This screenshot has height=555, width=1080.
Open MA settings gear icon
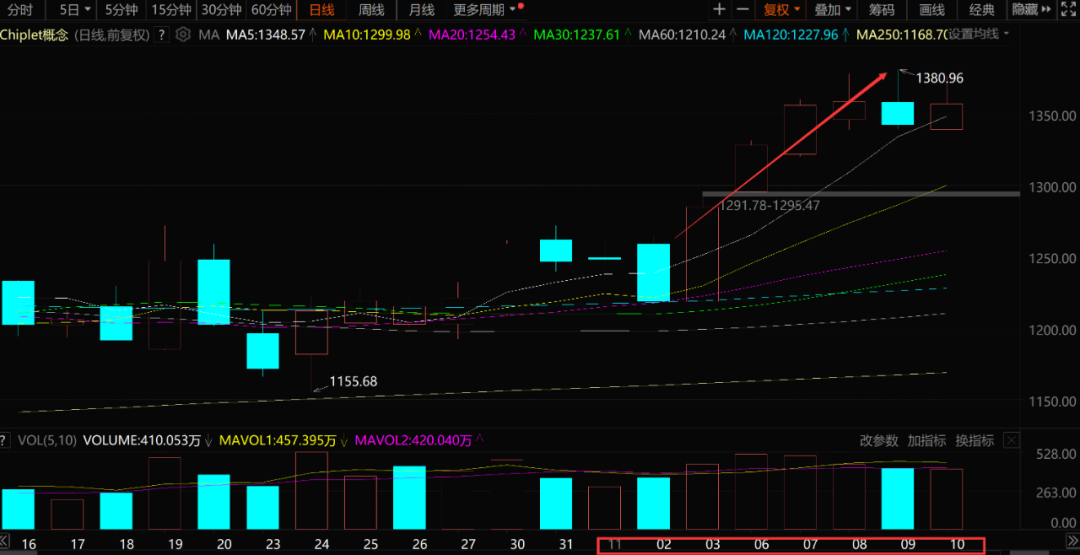[x=183, y=34]
